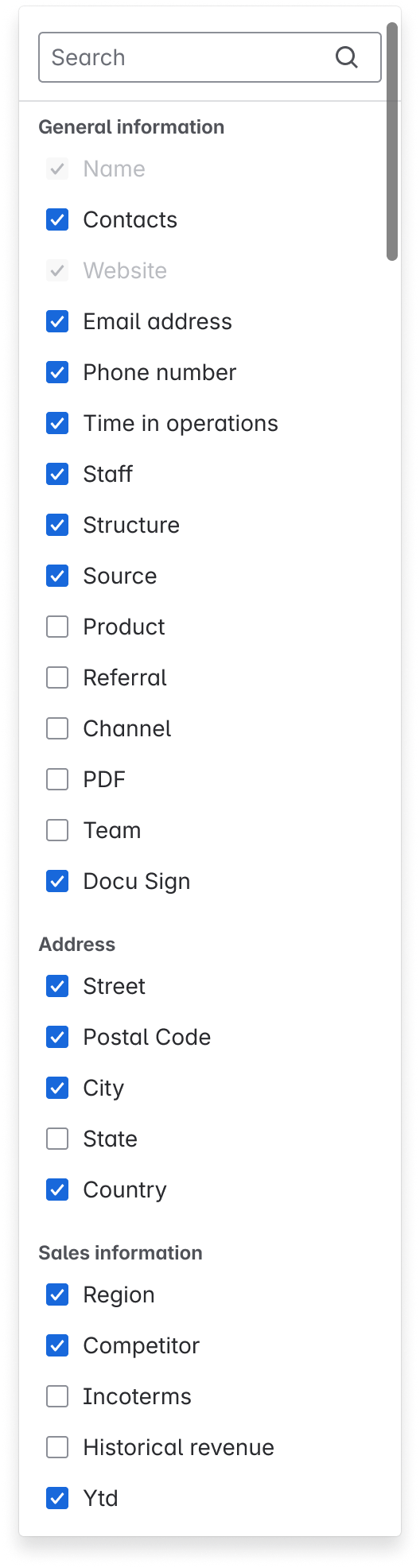Click the search magnifier icon
Viewport: 420px width, 1568px height.
(x=347, y=57)
